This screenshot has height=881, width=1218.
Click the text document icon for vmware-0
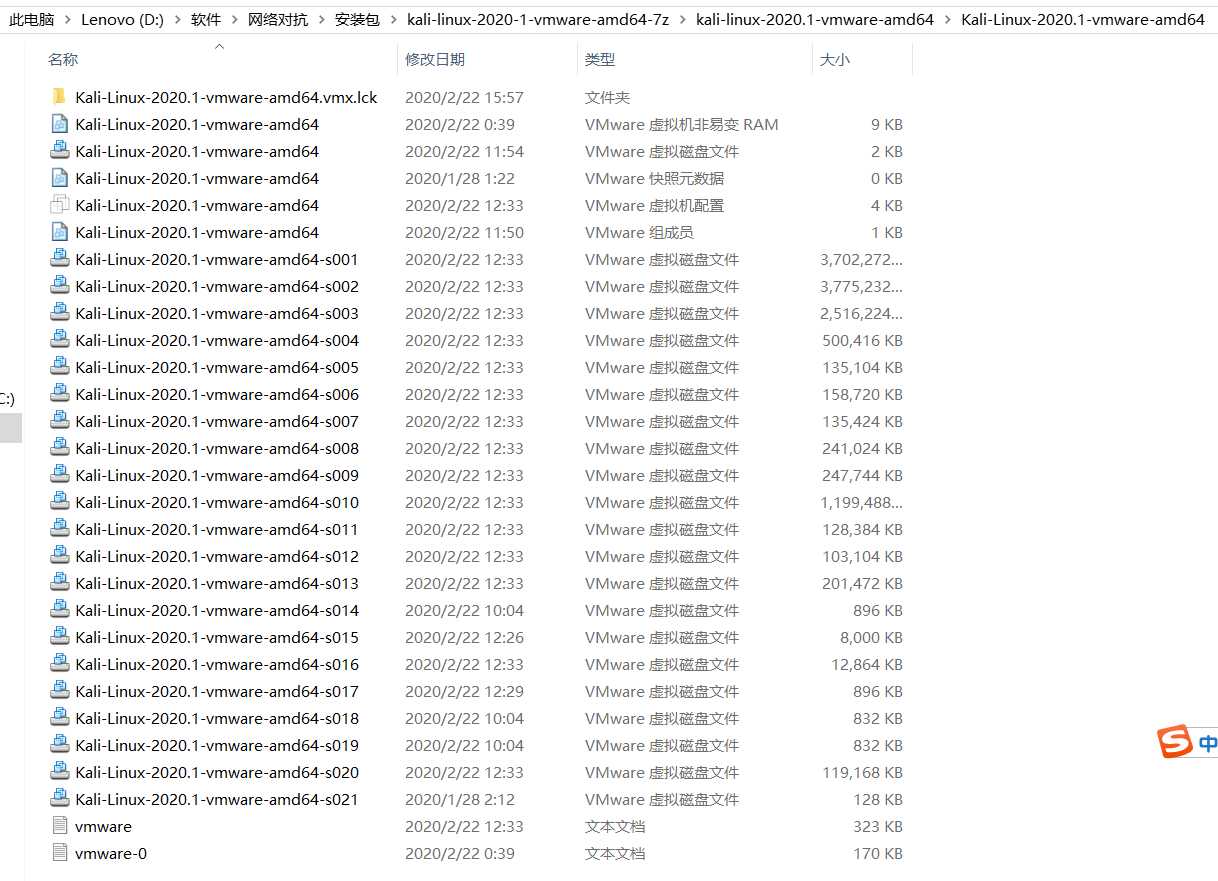click(60, 853)
